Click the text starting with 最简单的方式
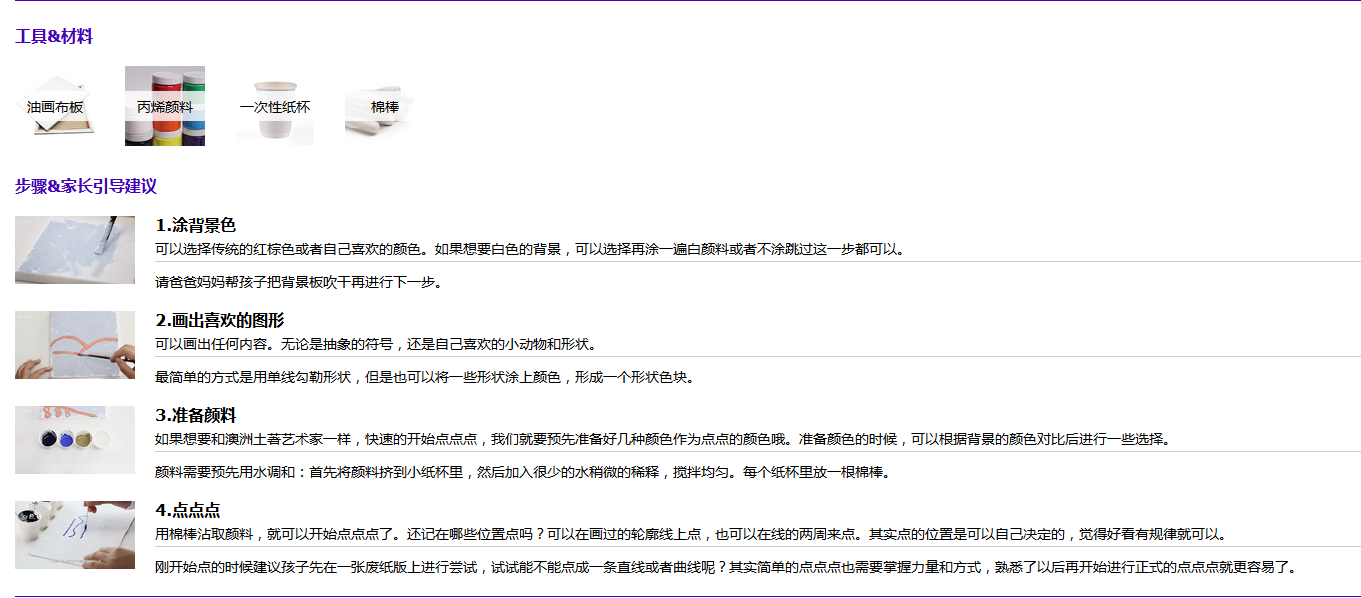Image resolution: width=1361 pixels, height=598 pixels. coord(424,377)
